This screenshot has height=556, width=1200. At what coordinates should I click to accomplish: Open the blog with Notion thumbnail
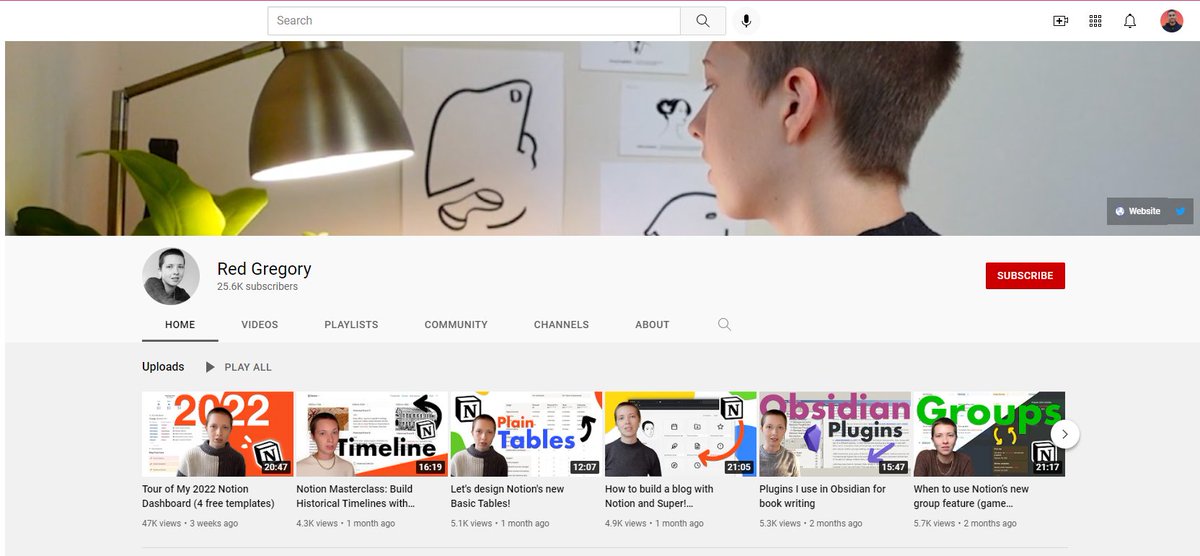pyautogui.click(x=681, y=434)
